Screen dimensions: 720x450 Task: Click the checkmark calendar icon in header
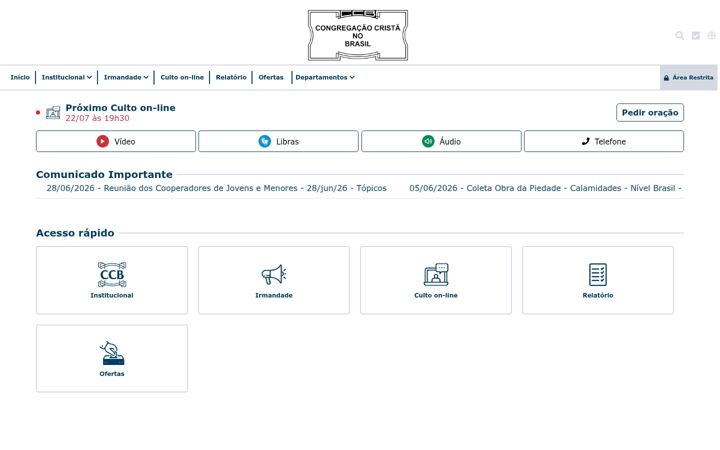pyautogui.click(x=696, y=36)
